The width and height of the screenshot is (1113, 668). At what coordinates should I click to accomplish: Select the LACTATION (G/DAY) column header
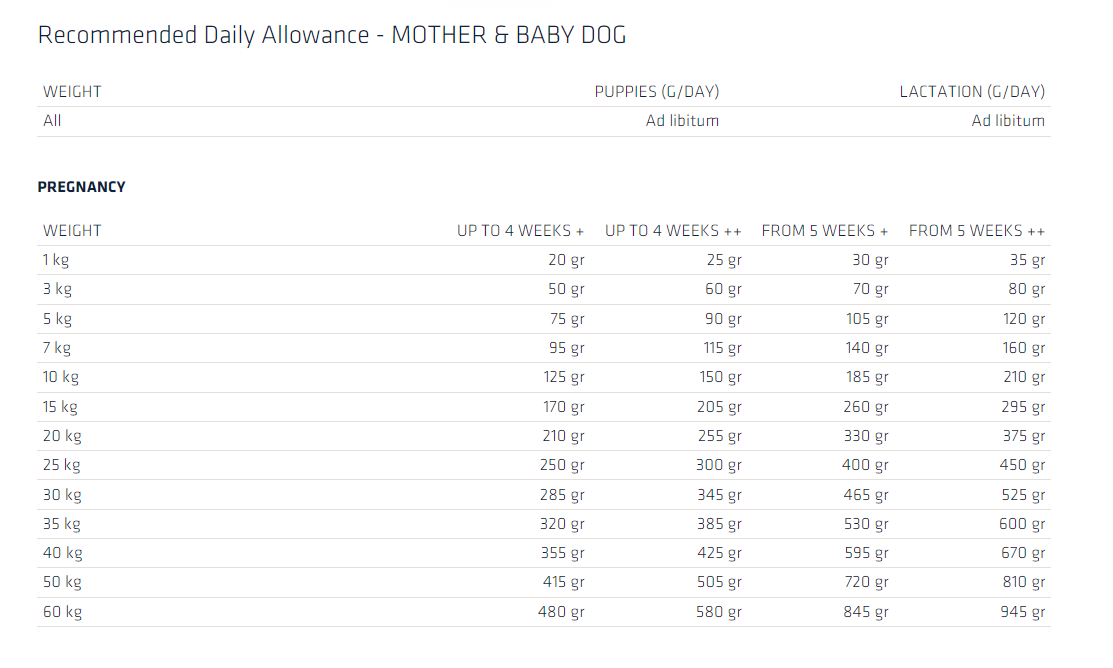tap(971, 92)
